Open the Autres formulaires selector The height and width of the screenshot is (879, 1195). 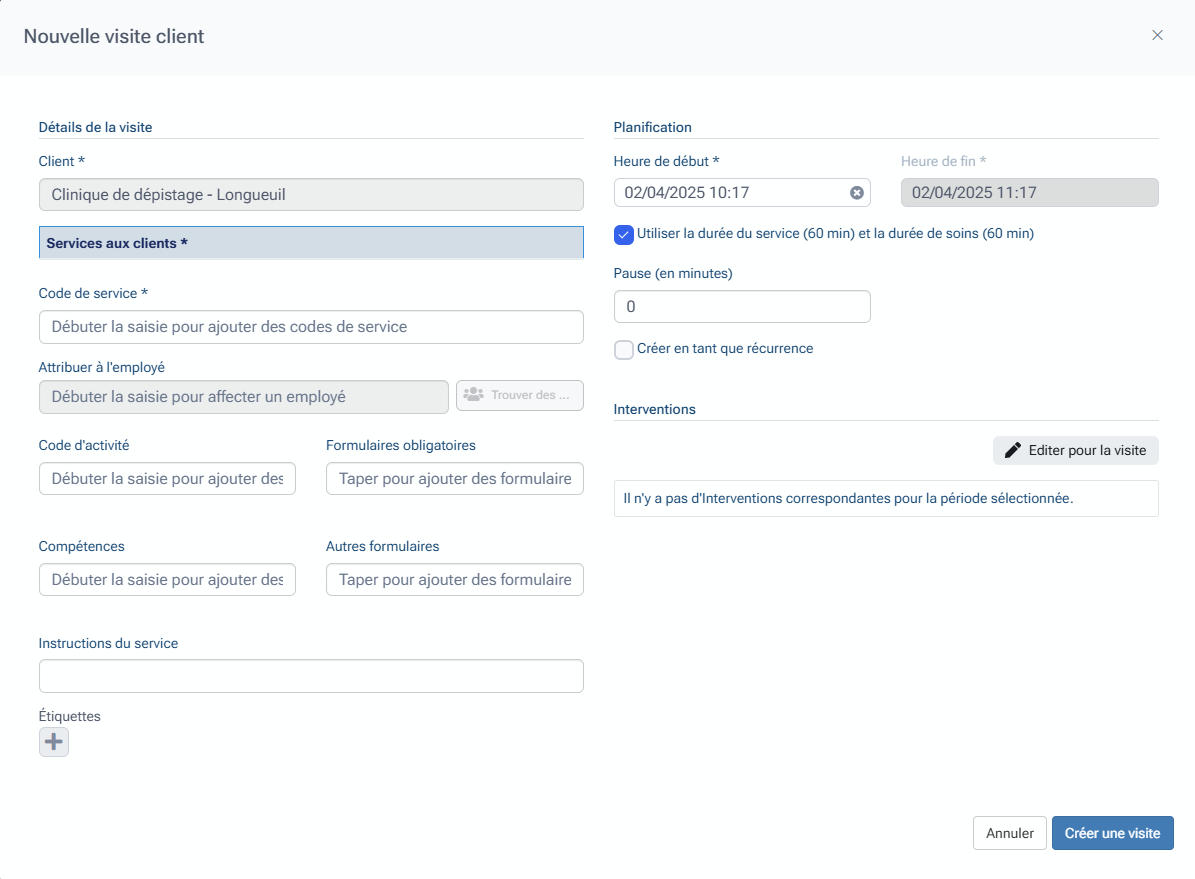[454, 580]
